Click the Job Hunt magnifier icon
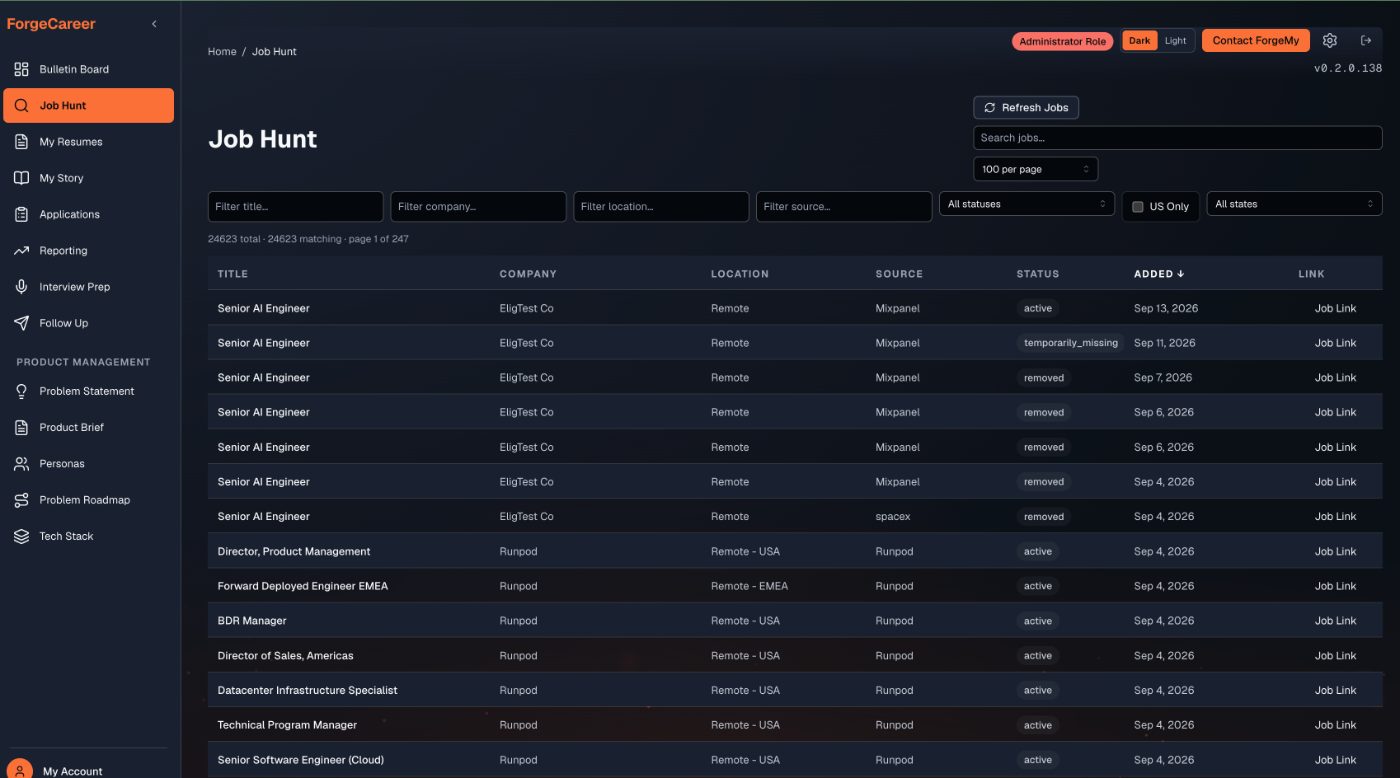Viewport: 1400px width, 778px height. tap(21, 105)
